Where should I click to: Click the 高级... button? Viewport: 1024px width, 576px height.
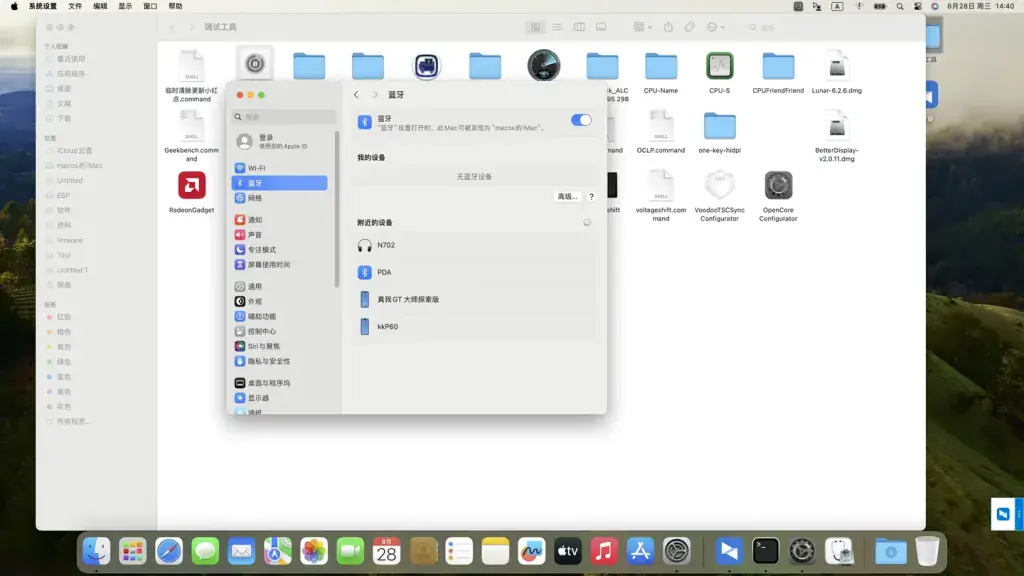coord(567,197)
